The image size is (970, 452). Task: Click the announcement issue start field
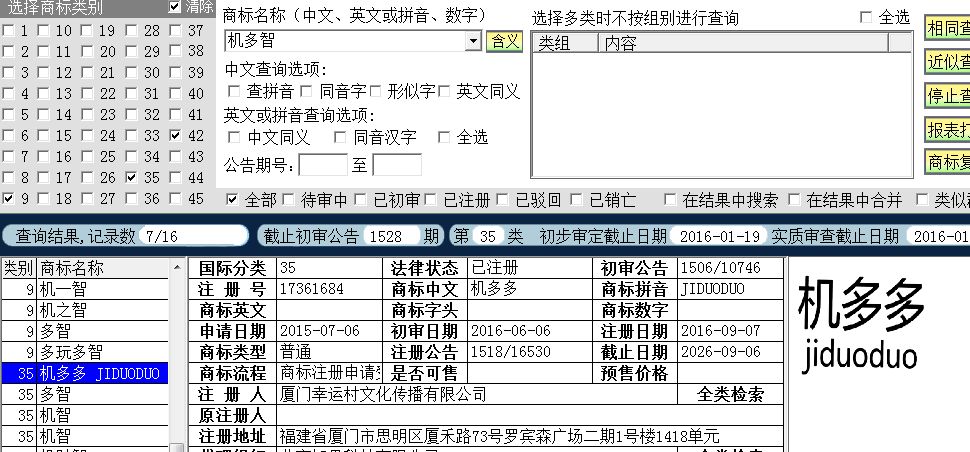click(323, 165)
